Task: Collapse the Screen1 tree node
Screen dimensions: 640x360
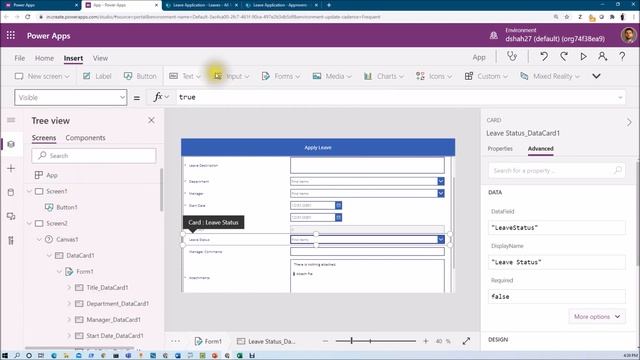Action: [29, 191]
